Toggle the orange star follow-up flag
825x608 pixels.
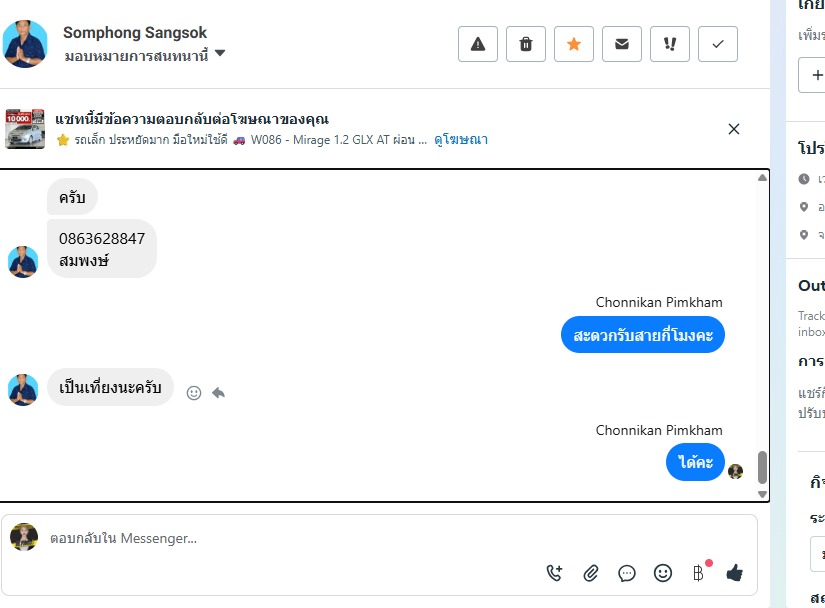[x=574, y=44]
